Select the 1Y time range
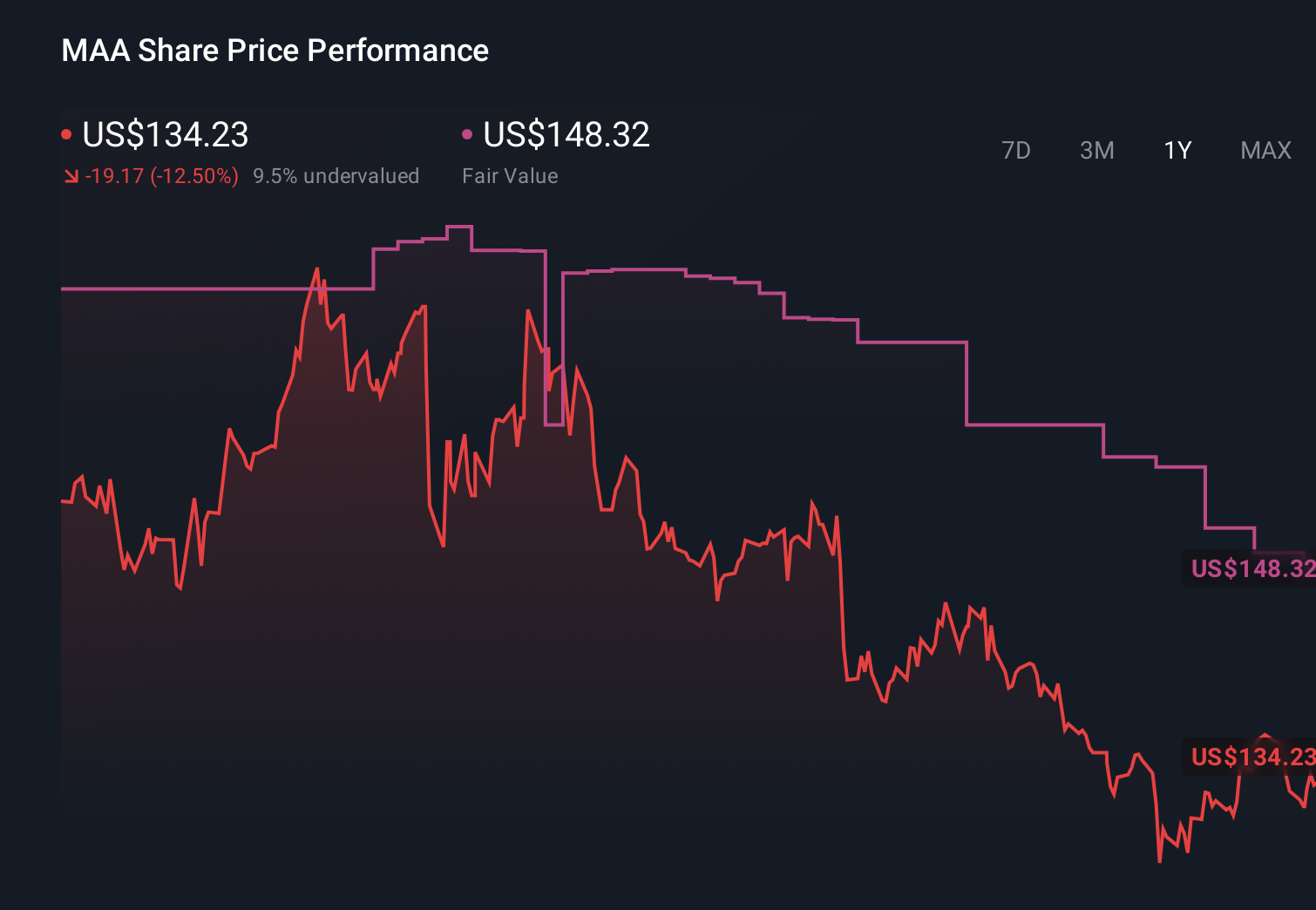This screenshot has width=1316, height=910. [x=1177, y=150]
